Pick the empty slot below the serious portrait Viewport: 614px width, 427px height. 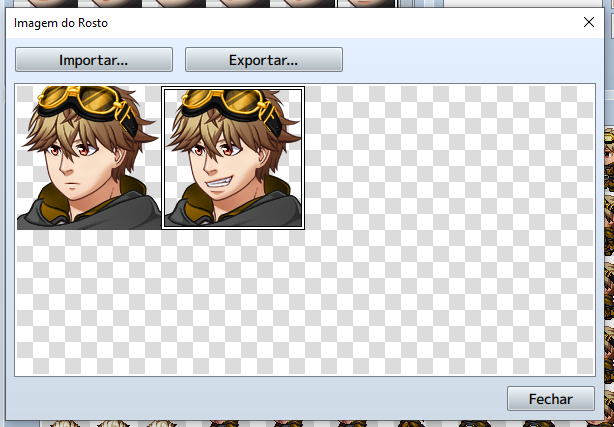tap(88, 301)
